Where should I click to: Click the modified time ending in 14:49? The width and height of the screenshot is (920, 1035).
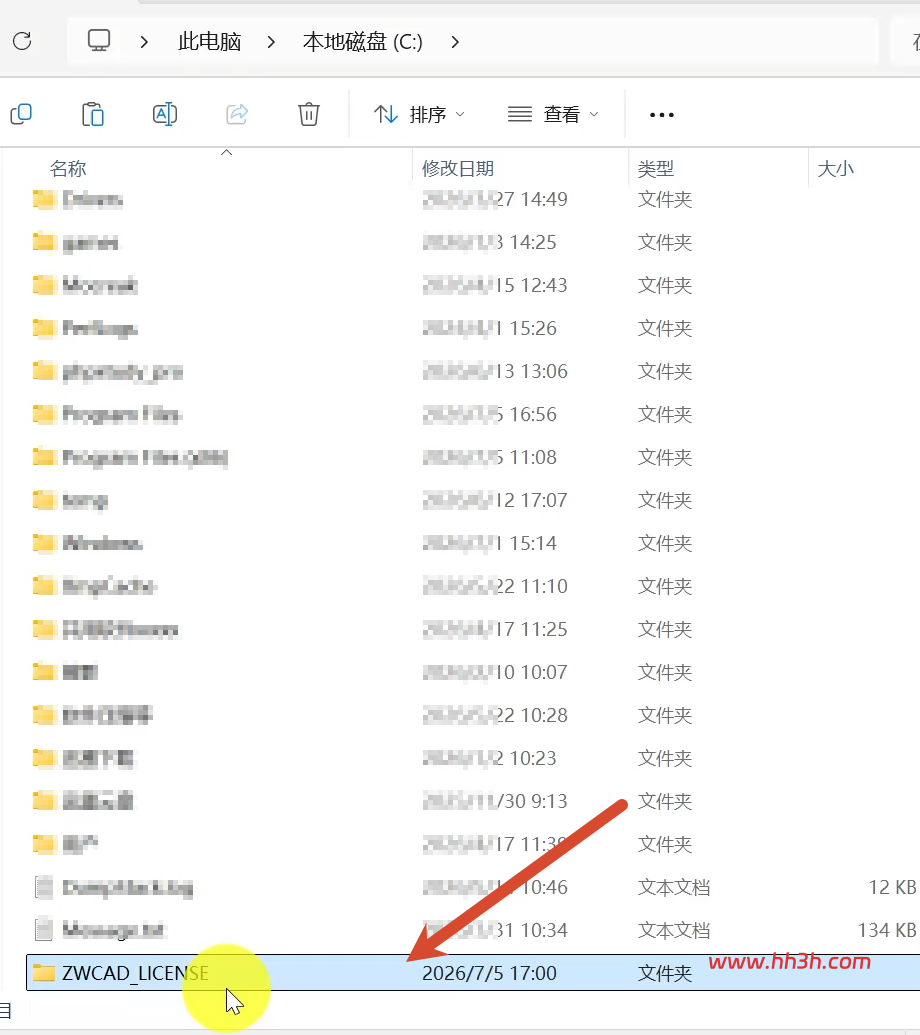click(x=495, y=199)
